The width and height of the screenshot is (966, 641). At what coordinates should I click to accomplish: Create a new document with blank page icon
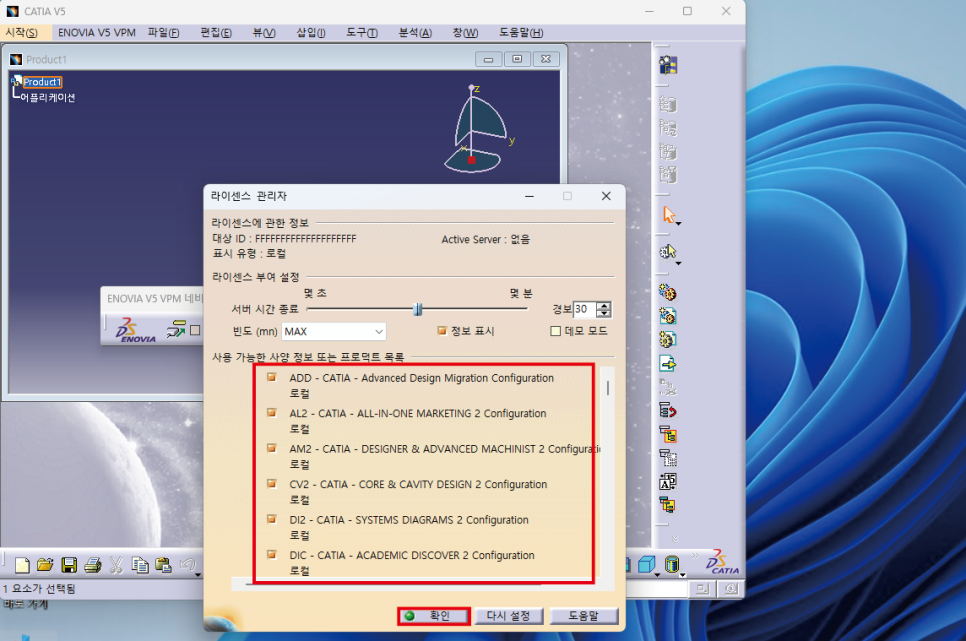click(x=22, y=565)
